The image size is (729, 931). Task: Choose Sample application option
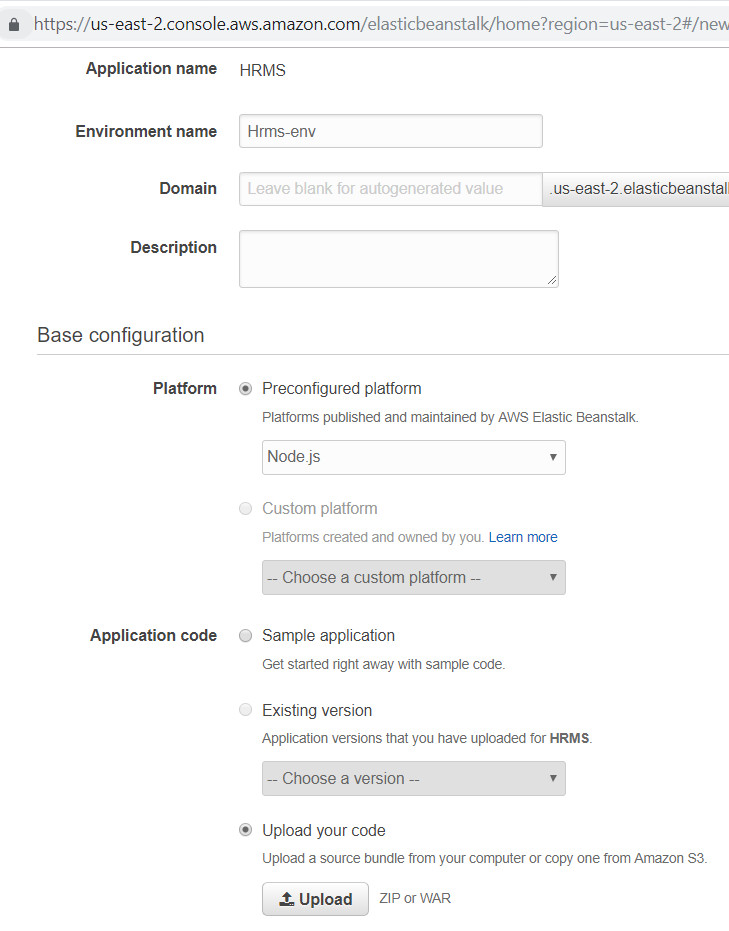246,636
